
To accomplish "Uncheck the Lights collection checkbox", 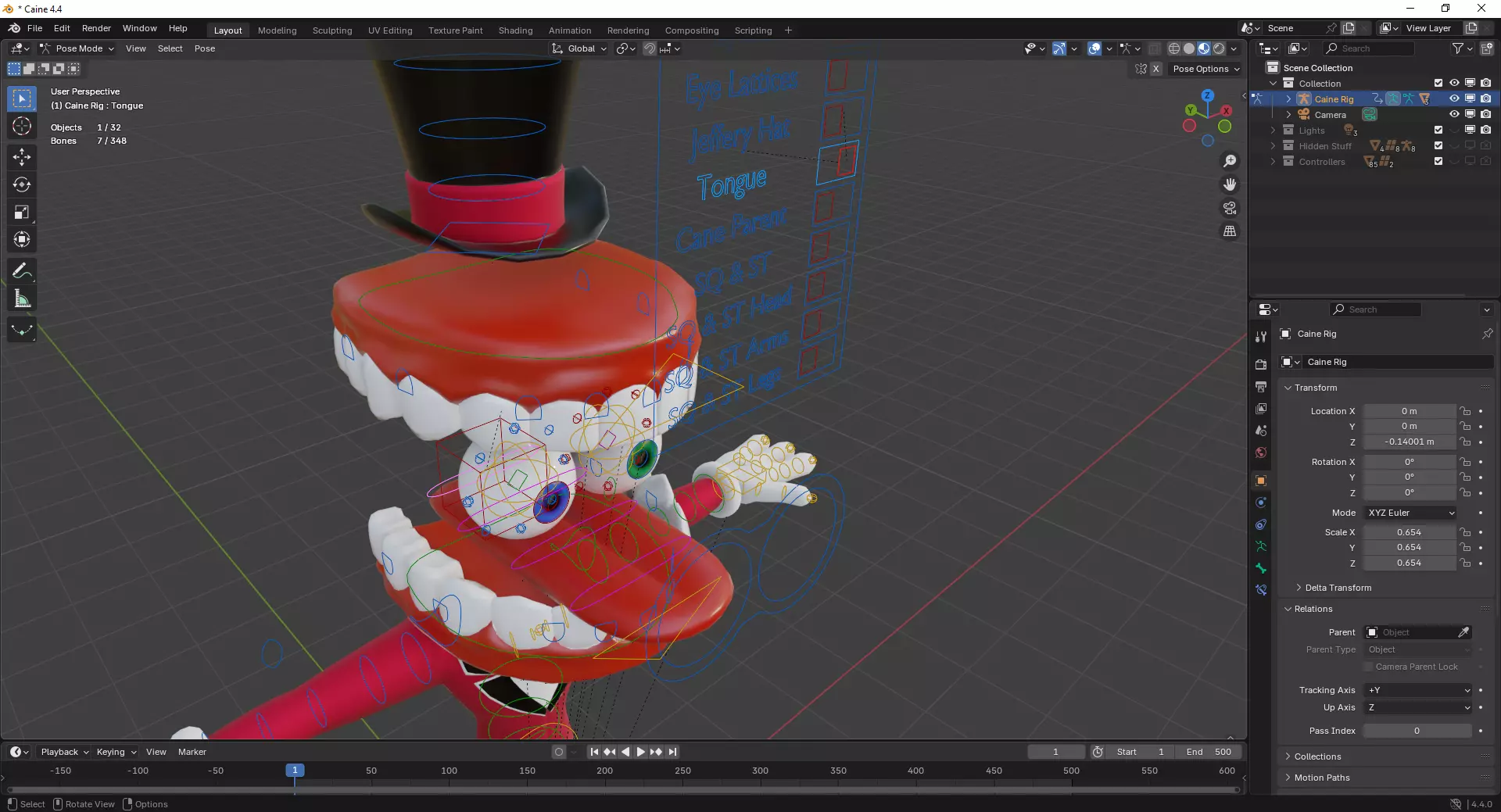I will [x=1438, y=130].
